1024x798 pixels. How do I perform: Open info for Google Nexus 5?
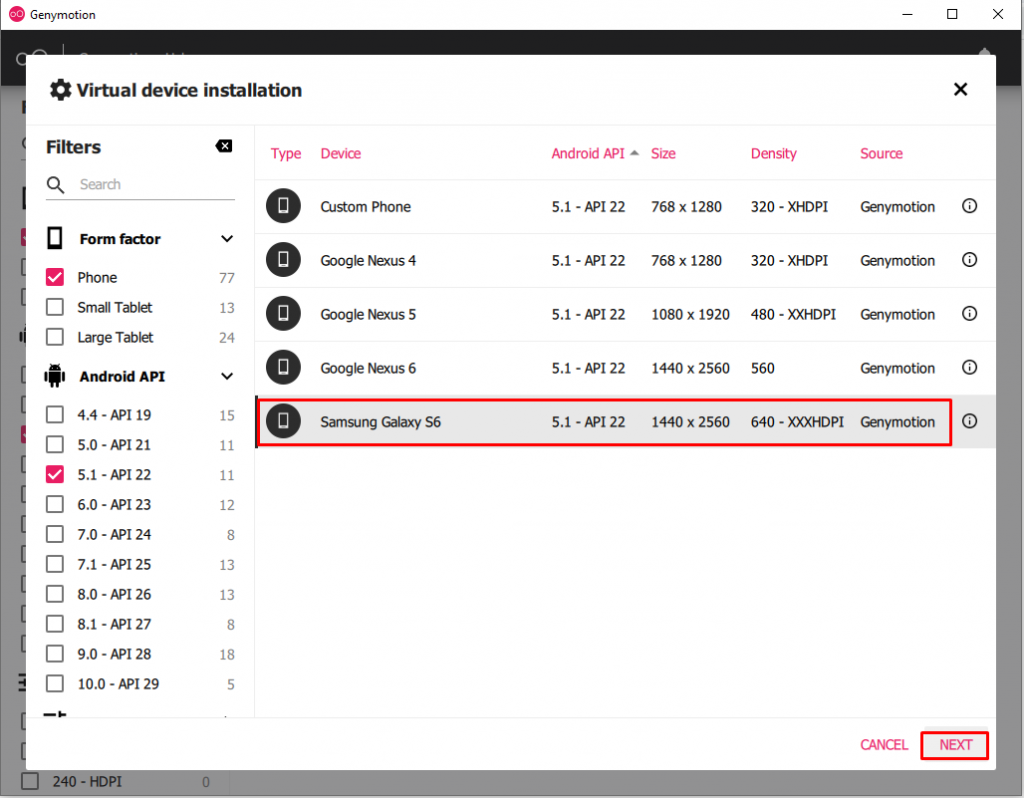[969, 313]
